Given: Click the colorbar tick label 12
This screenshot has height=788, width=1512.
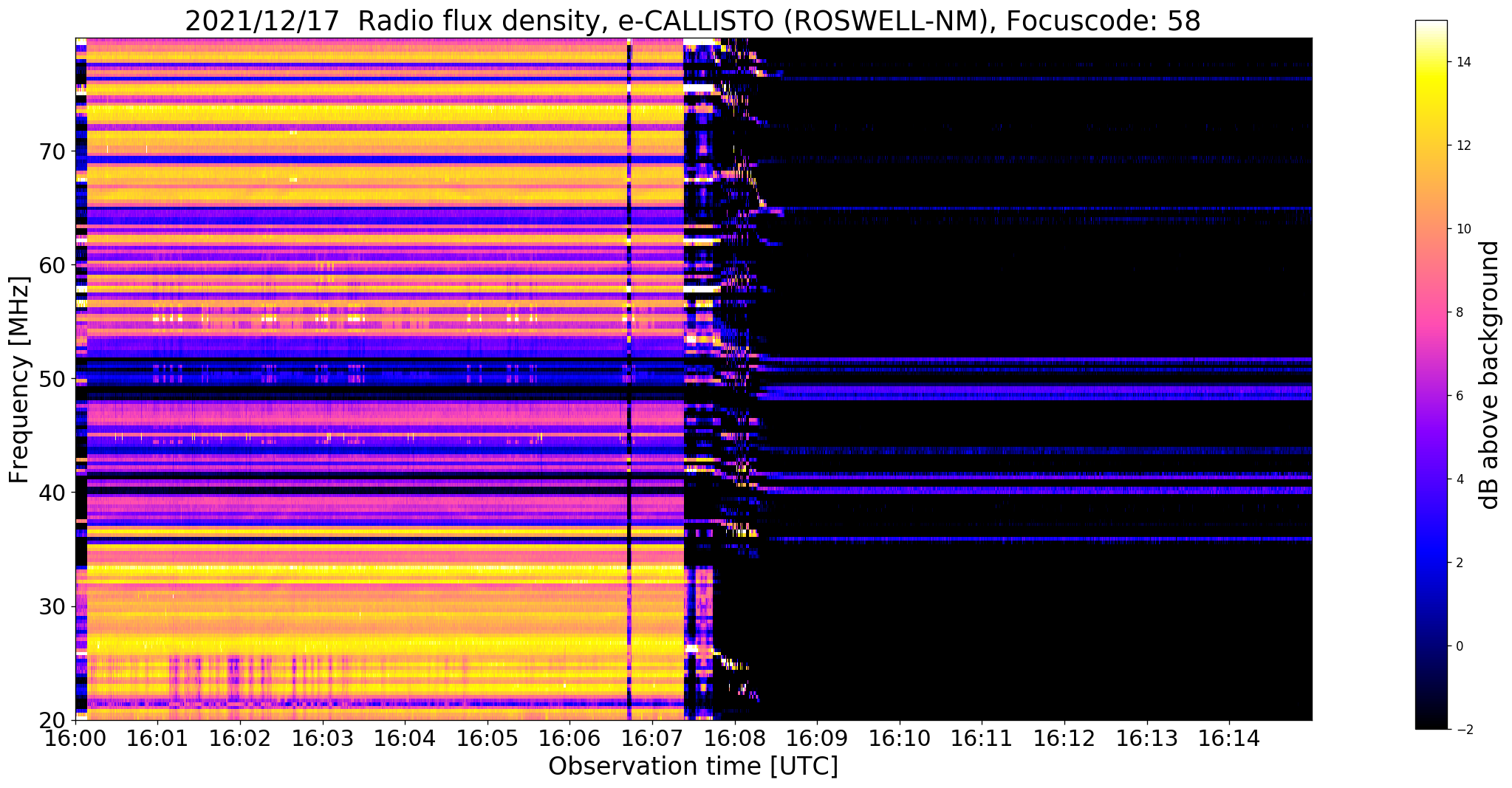Looking at the screenshot, I should (x=1463, y=145).
